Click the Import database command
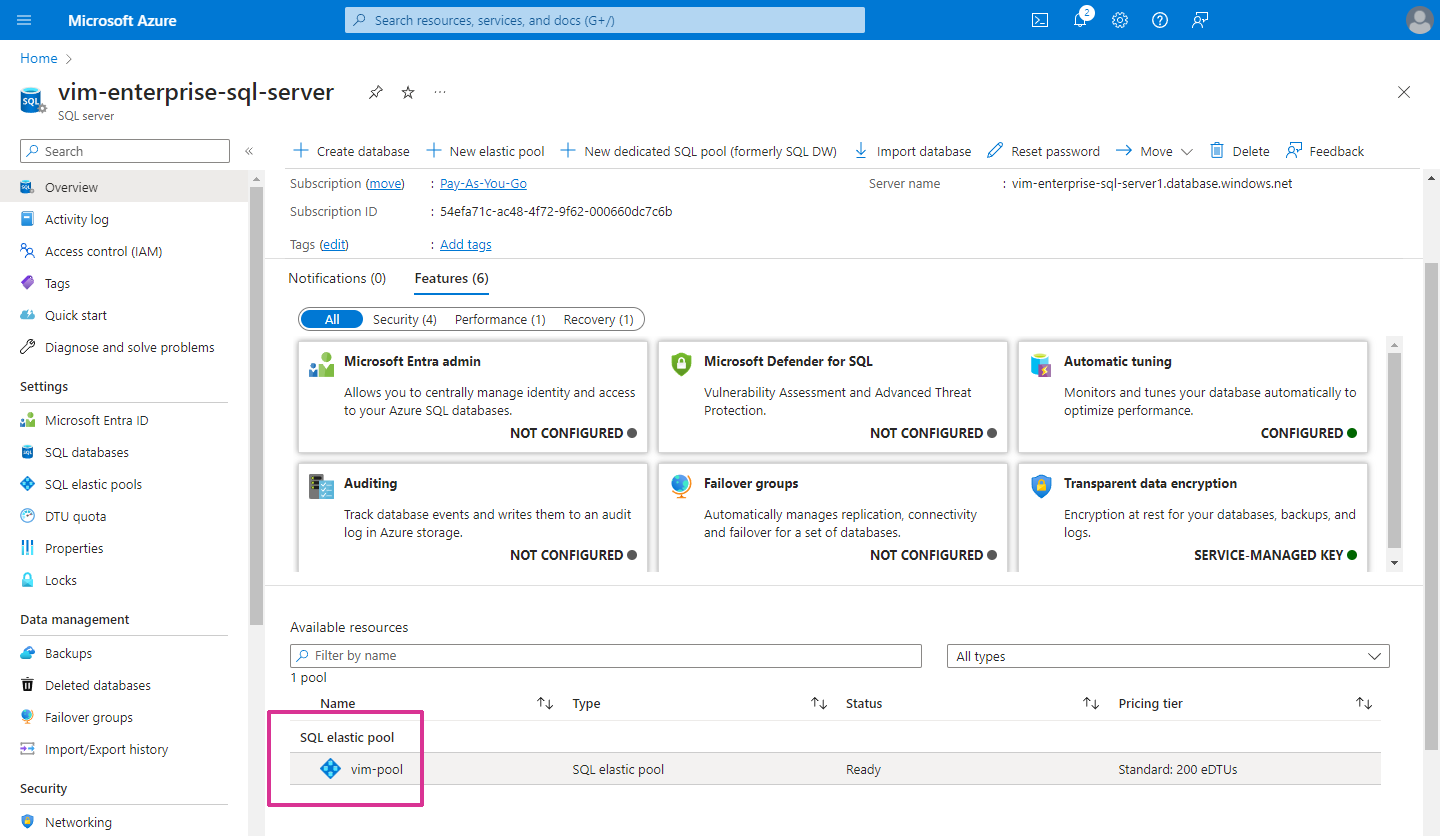The height and width of the screenshot is (836, 1440). point(912,151)
